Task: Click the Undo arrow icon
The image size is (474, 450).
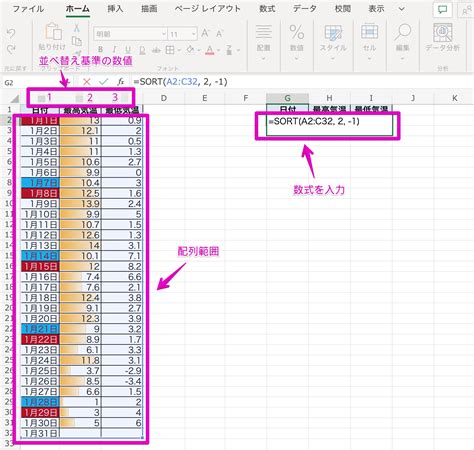Action: 11,34
